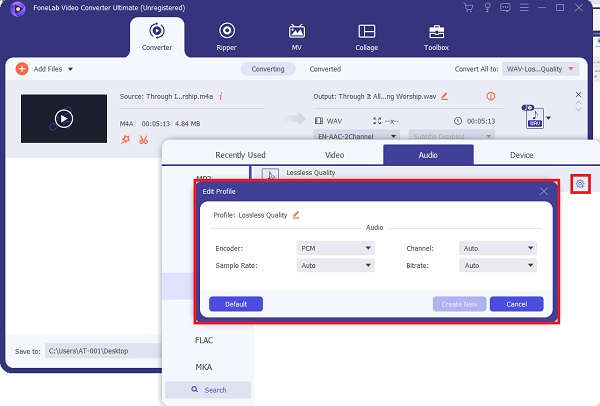
Task: Open the Bitrate dropdown
Action: click(498, 266)
